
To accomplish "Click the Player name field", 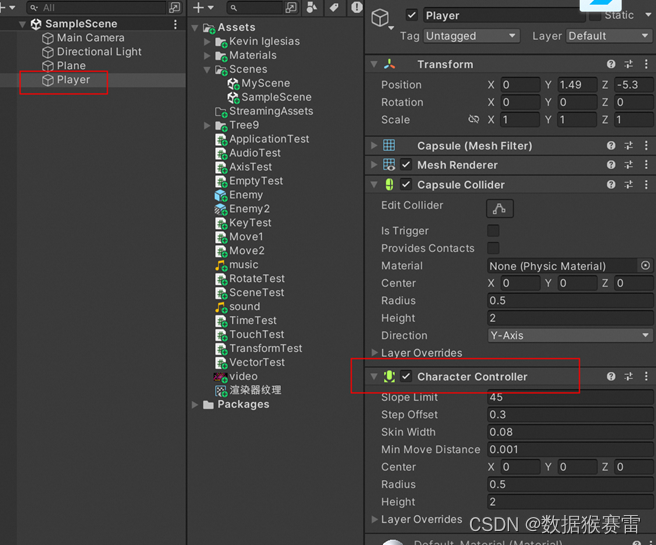I will point(504,15).
